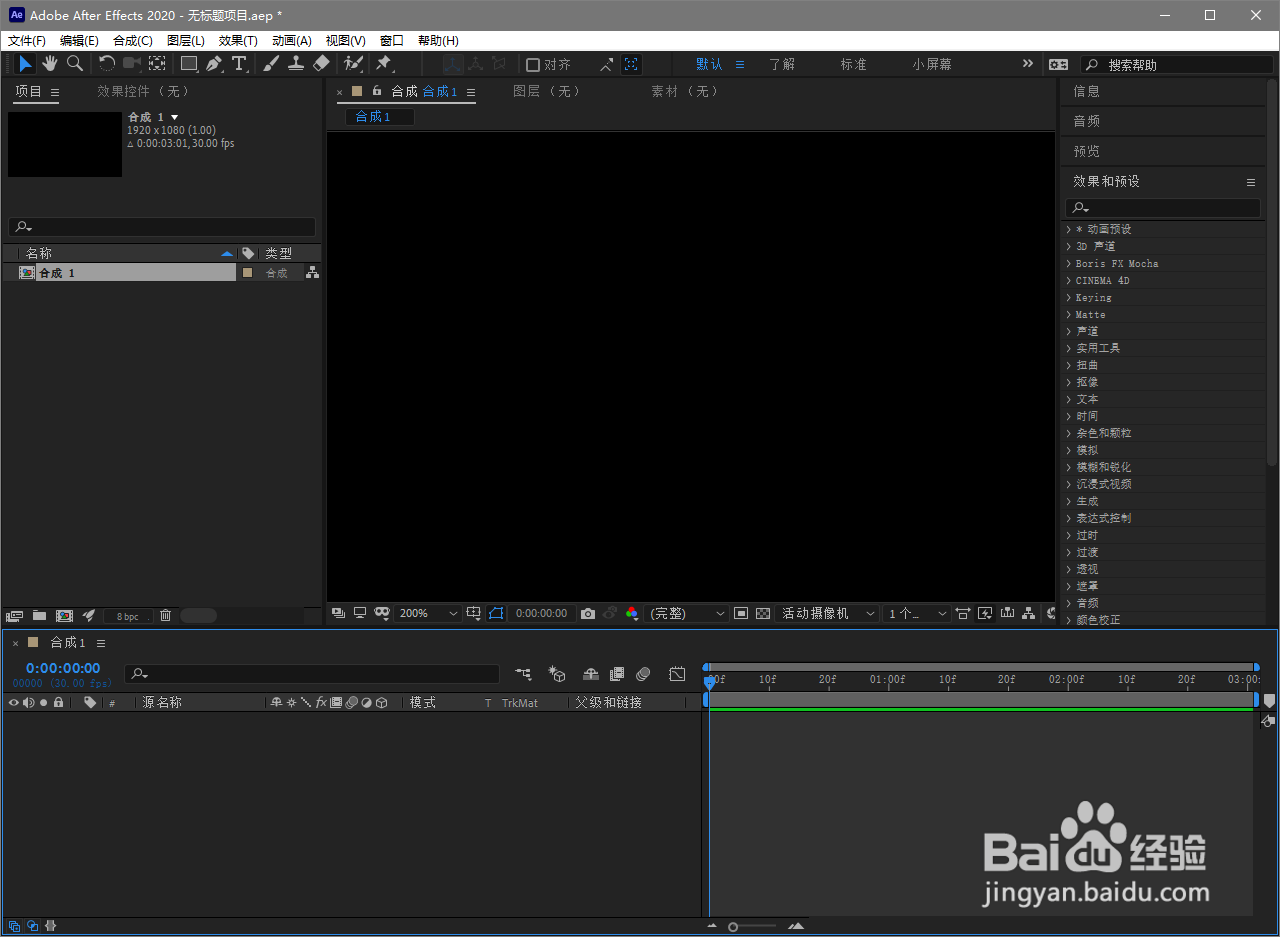Expand the workspace overflow double-arrow
The width and height of the screenshot is (1280, 937).
pos(1027,64)
